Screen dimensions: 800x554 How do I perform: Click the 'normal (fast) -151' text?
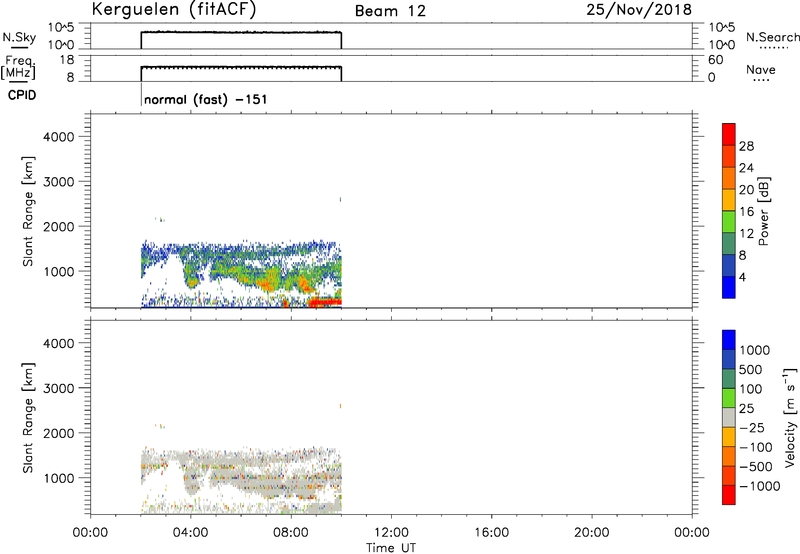click(206, 99)
